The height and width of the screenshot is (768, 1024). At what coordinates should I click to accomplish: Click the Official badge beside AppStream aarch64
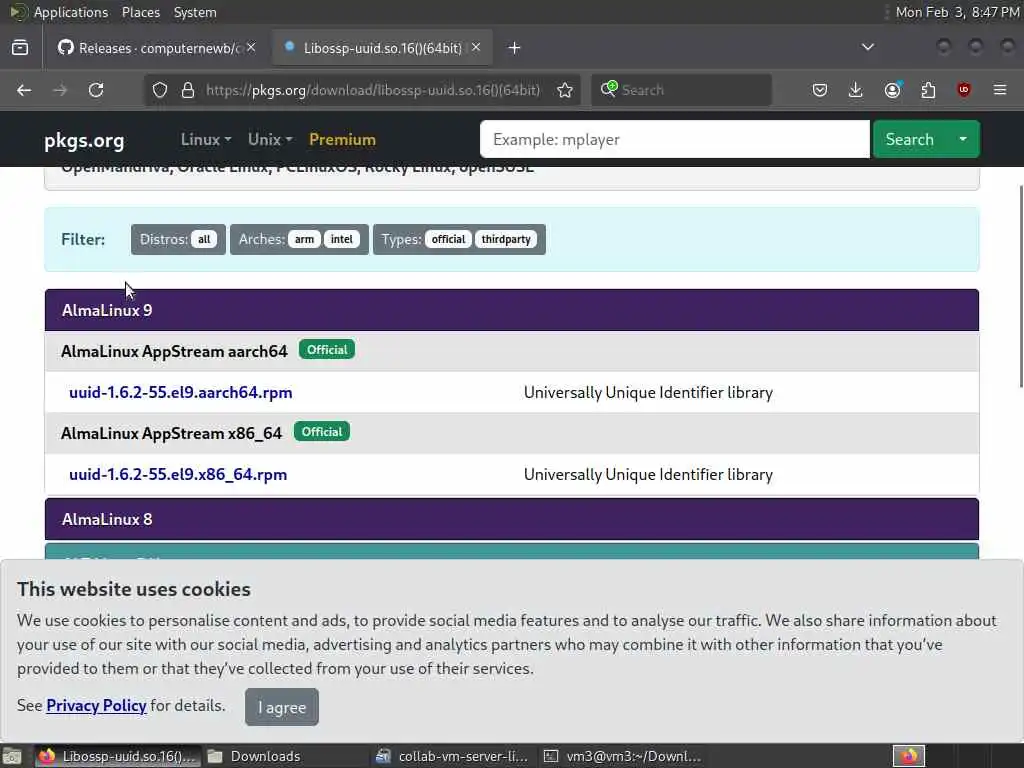click(x=327, y=349)
